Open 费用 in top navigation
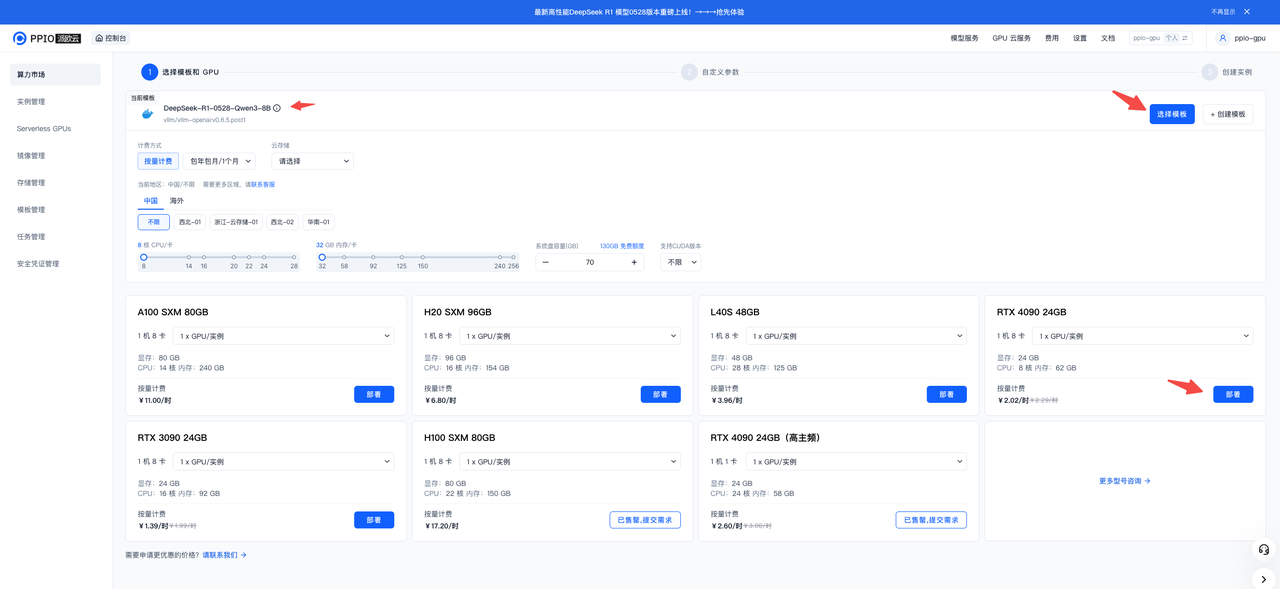 tap(1052, 38)
